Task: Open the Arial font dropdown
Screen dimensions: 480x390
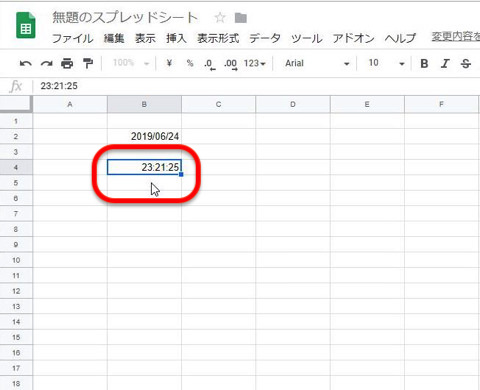Action: tap(317, 63)
